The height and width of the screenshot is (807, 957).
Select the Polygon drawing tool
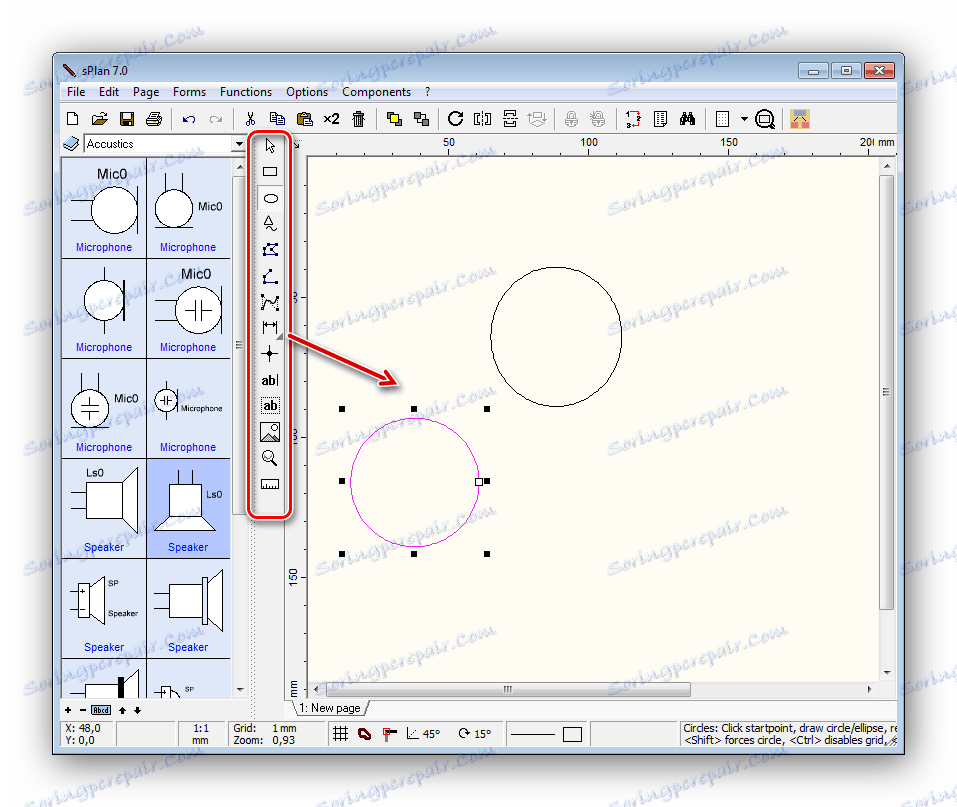(x=270, y=250)
